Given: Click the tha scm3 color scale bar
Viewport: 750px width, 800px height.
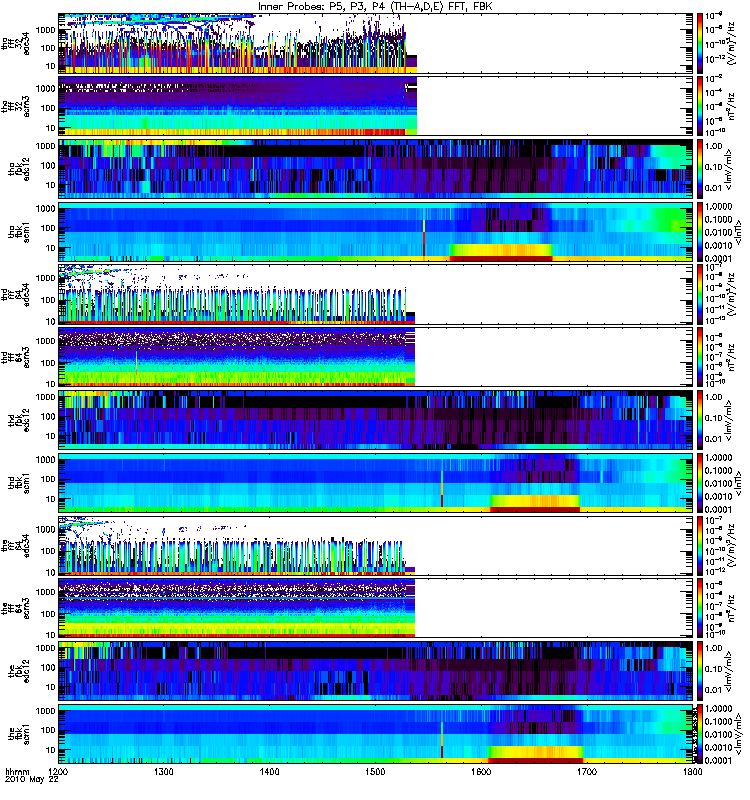Looking at the screenshot, I should (700, 106).
